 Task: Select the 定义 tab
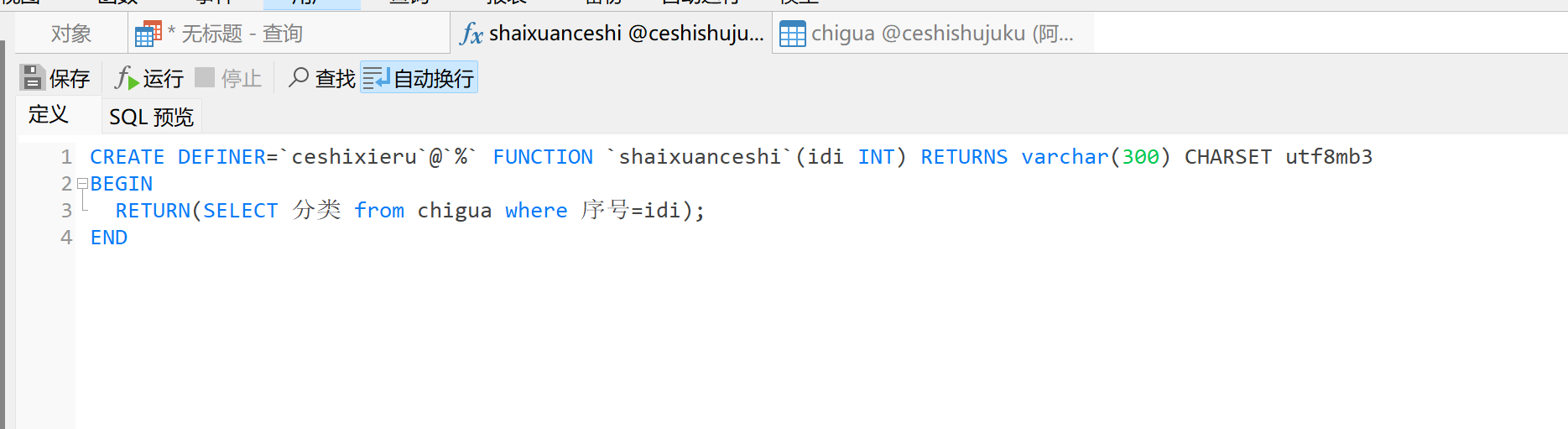click(48, 114)
